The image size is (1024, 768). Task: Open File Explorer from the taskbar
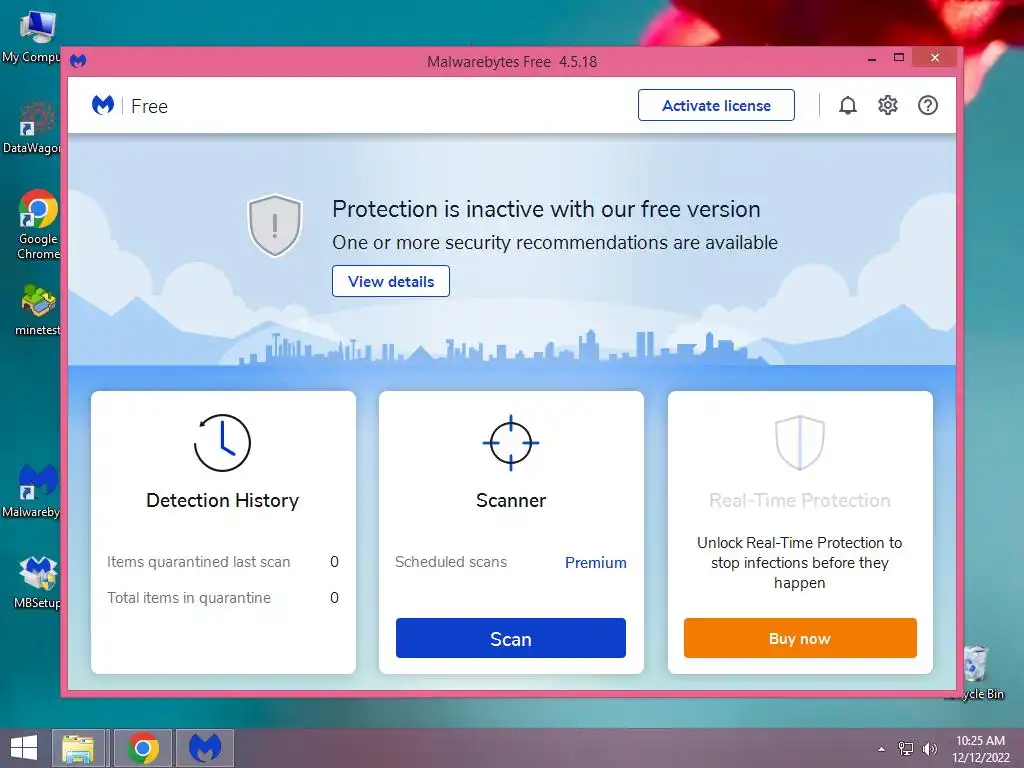click(78, 748)
